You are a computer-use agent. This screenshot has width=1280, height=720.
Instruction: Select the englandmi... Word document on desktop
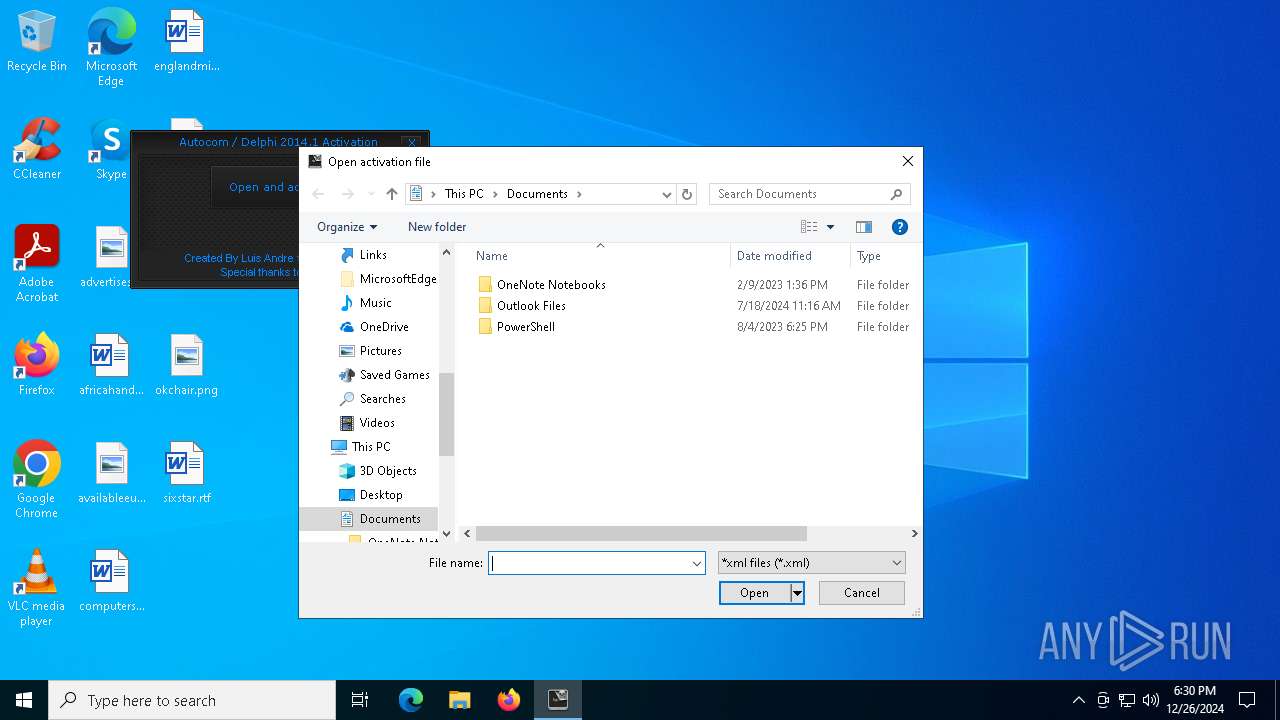click(186, 42)
